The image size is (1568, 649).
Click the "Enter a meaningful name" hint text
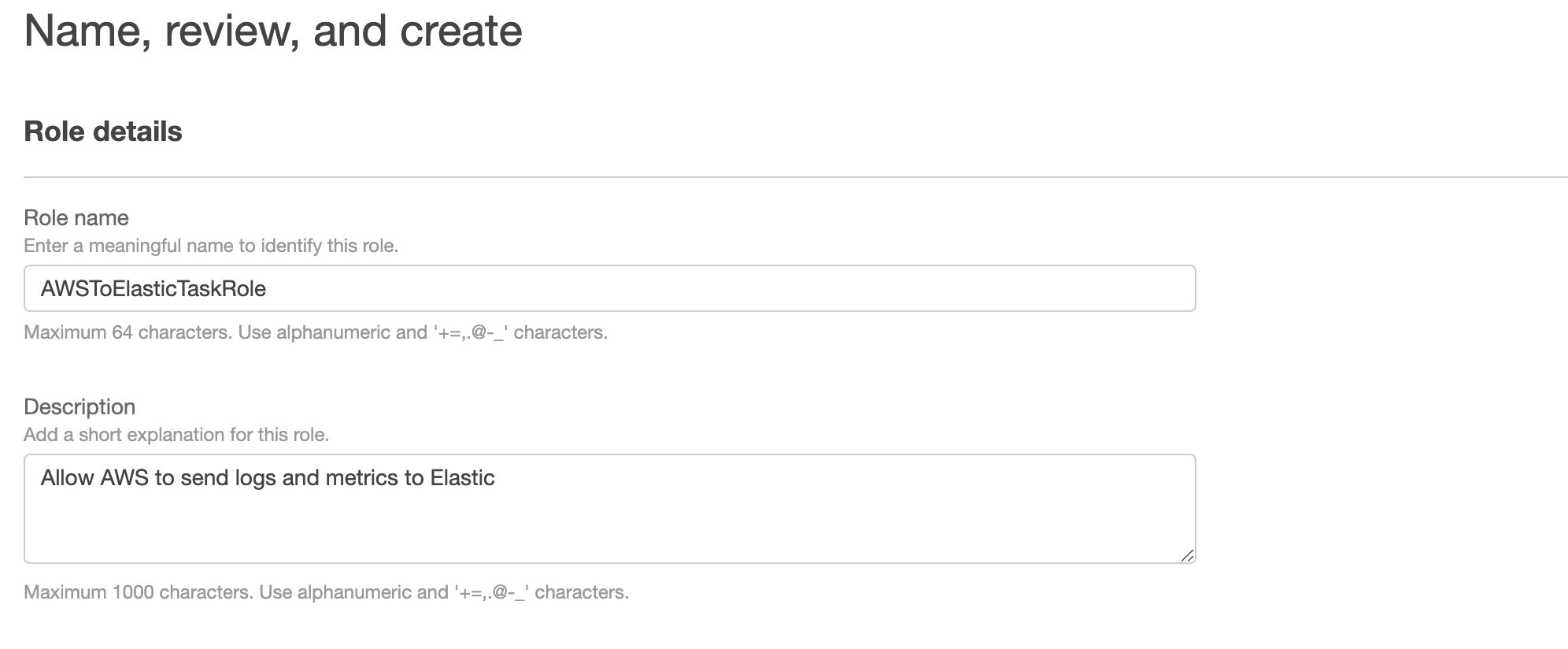click(211, 246)
